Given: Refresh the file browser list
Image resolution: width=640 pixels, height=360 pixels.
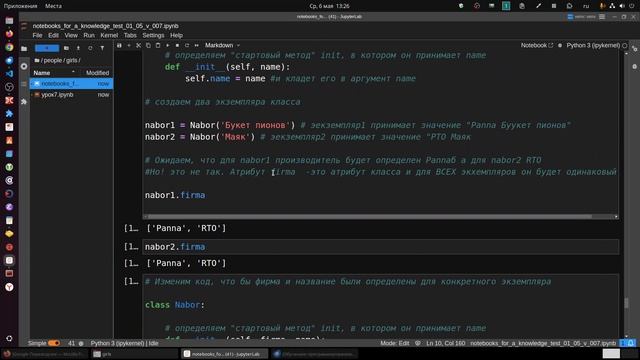Looking at the screenshot, I should (x=90, y=48).
